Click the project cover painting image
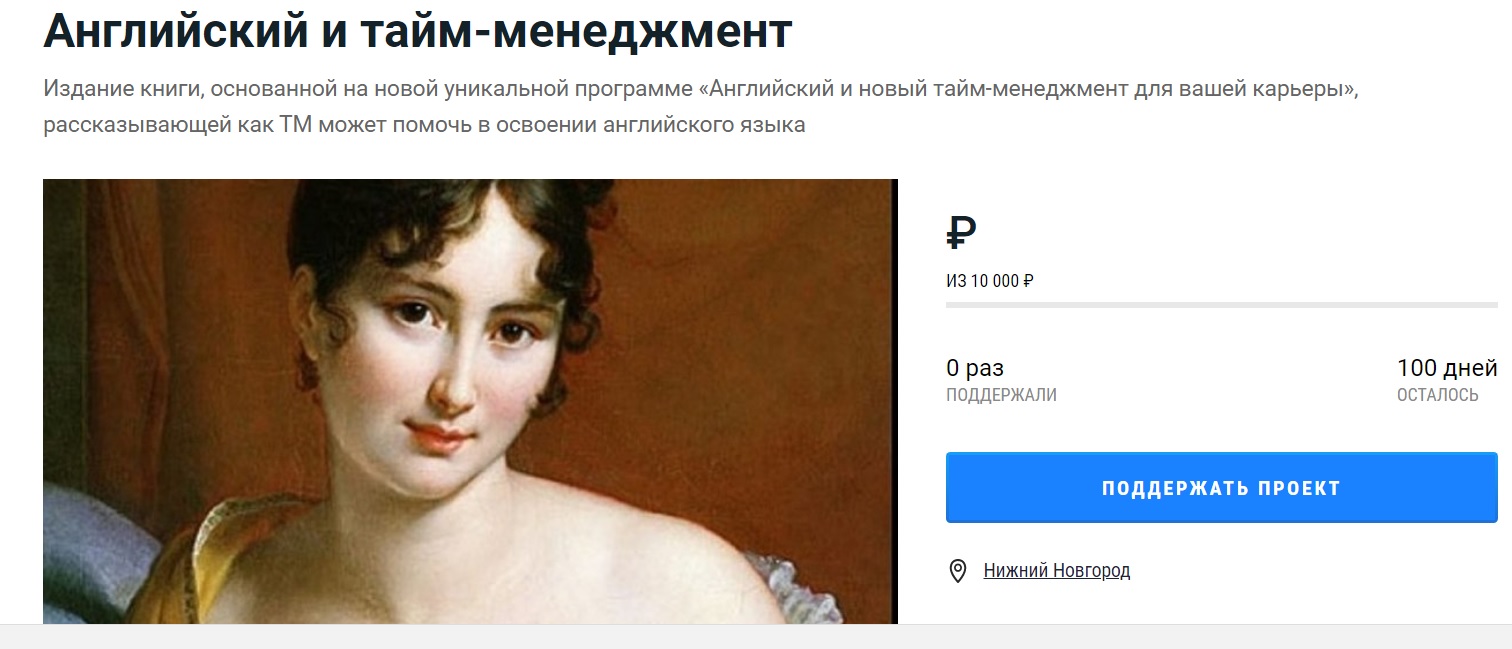 (x=470, y=401)
